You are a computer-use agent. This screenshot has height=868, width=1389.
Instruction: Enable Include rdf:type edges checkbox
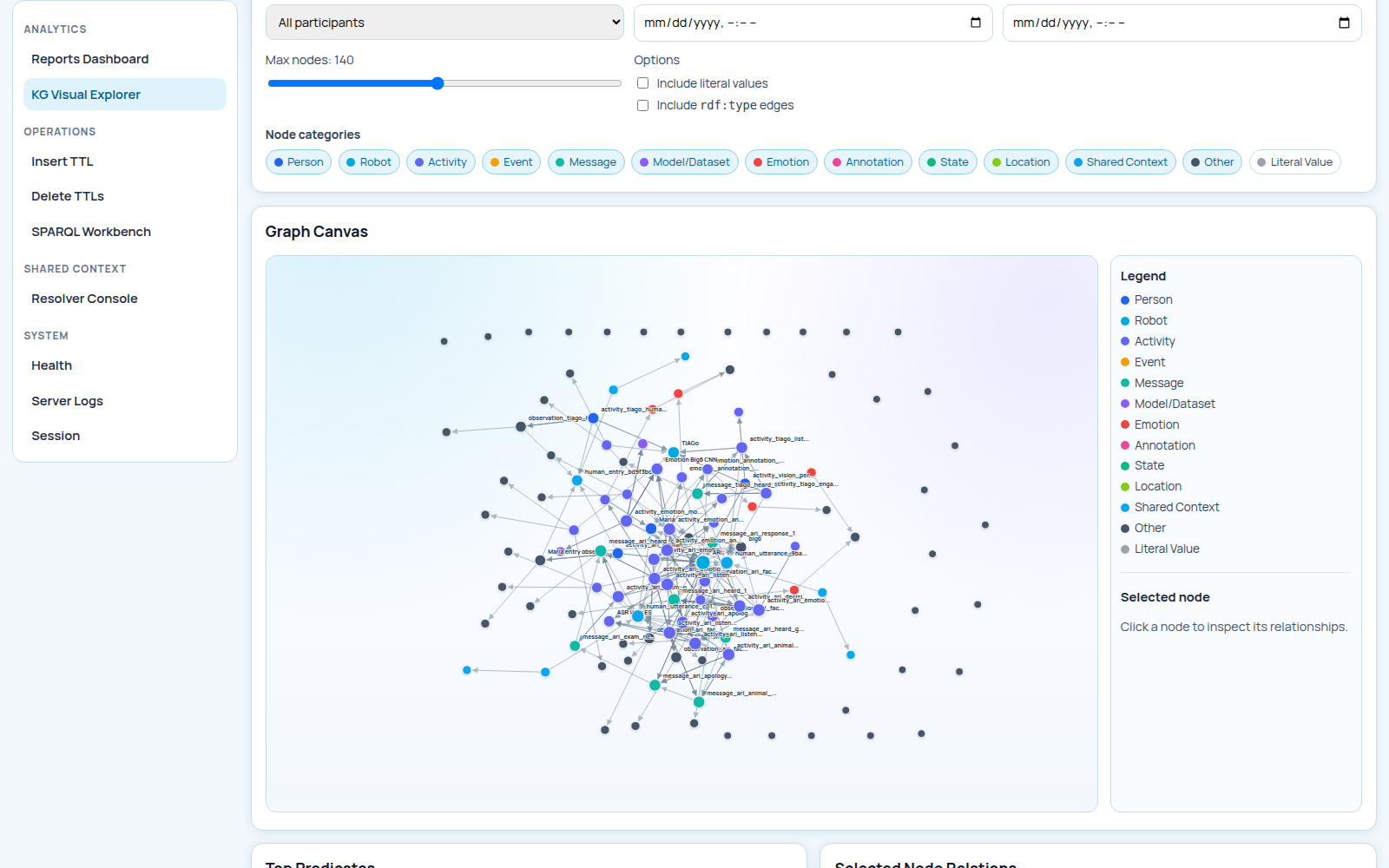pos(642,105)
